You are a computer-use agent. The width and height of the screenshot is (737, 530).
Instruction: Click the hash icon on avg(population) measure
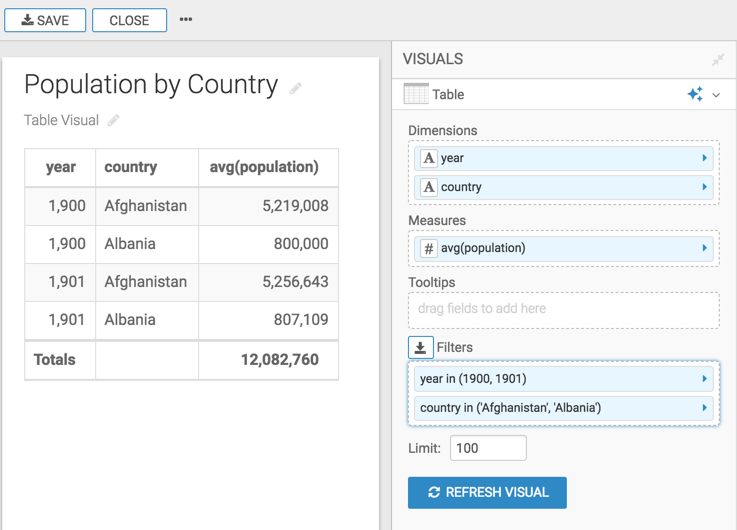coord(428,248)
